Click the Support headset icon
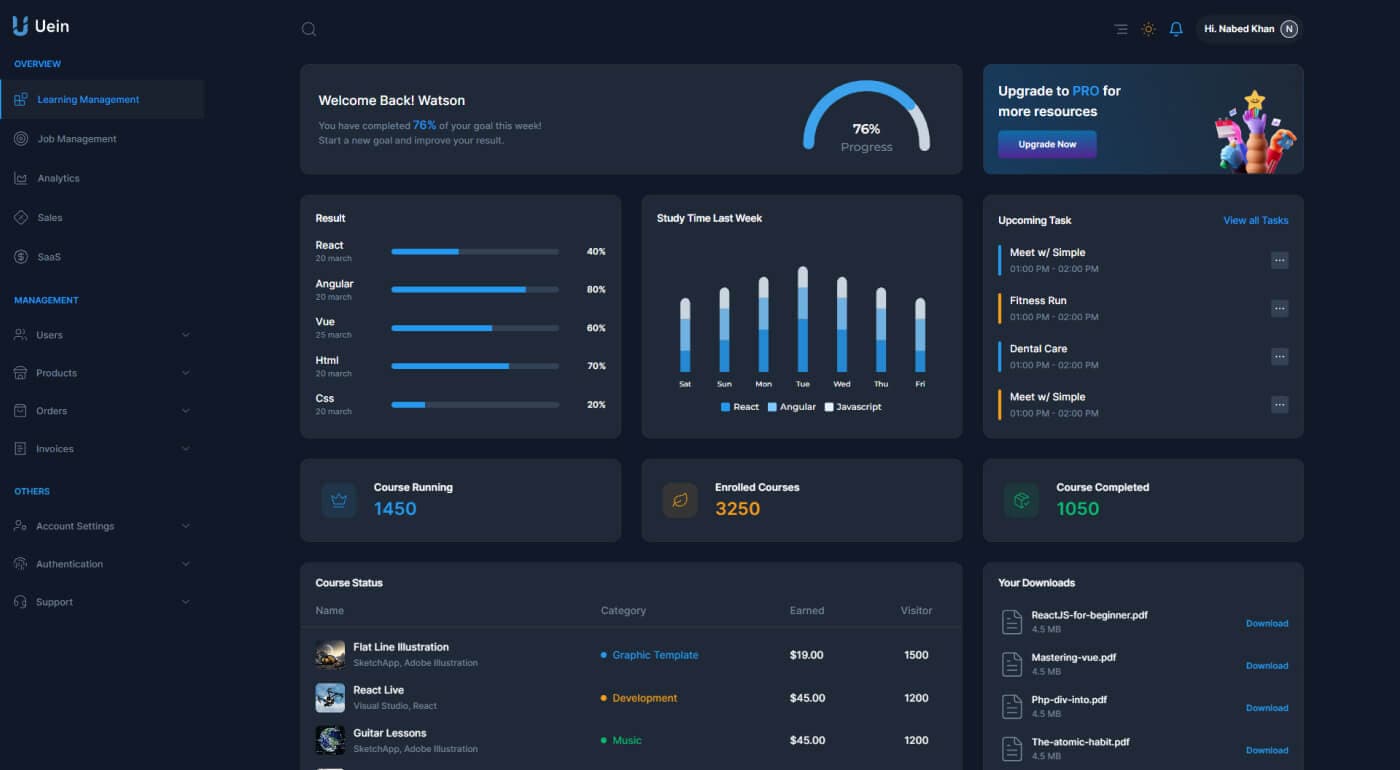 20,602
